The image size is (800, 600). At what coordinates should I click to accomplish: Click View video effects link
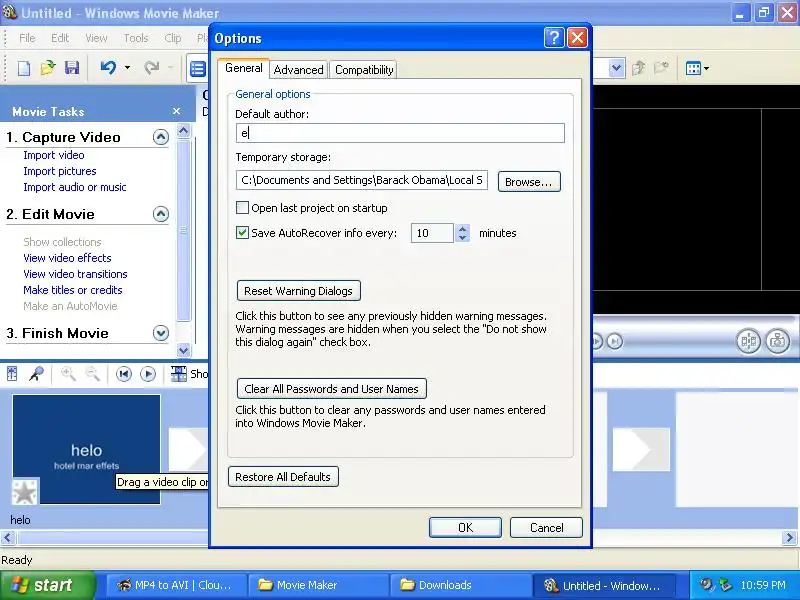coord(67,258)
